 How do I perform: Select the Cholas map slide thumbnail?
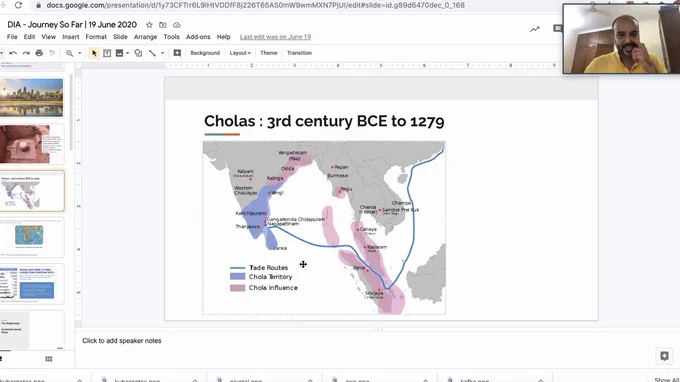pos(32,191)
